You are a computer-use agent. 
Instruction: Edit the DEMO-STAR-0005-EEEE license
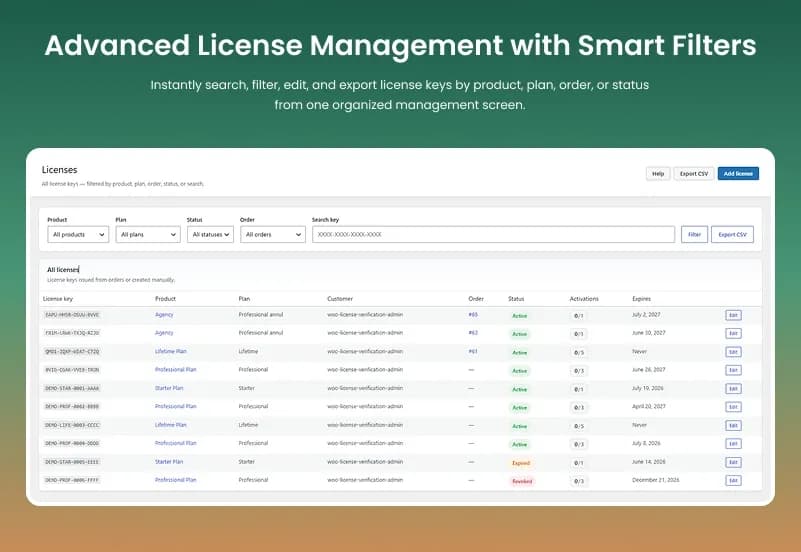tap(733, 462)
